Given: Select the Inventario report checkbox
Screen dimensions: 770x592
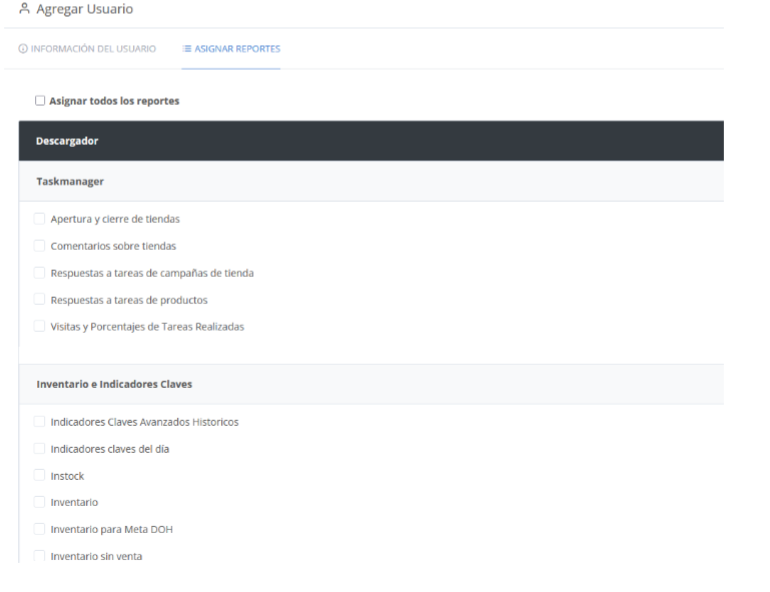Looking at the screenshot, I should click(x=39, y=502).
